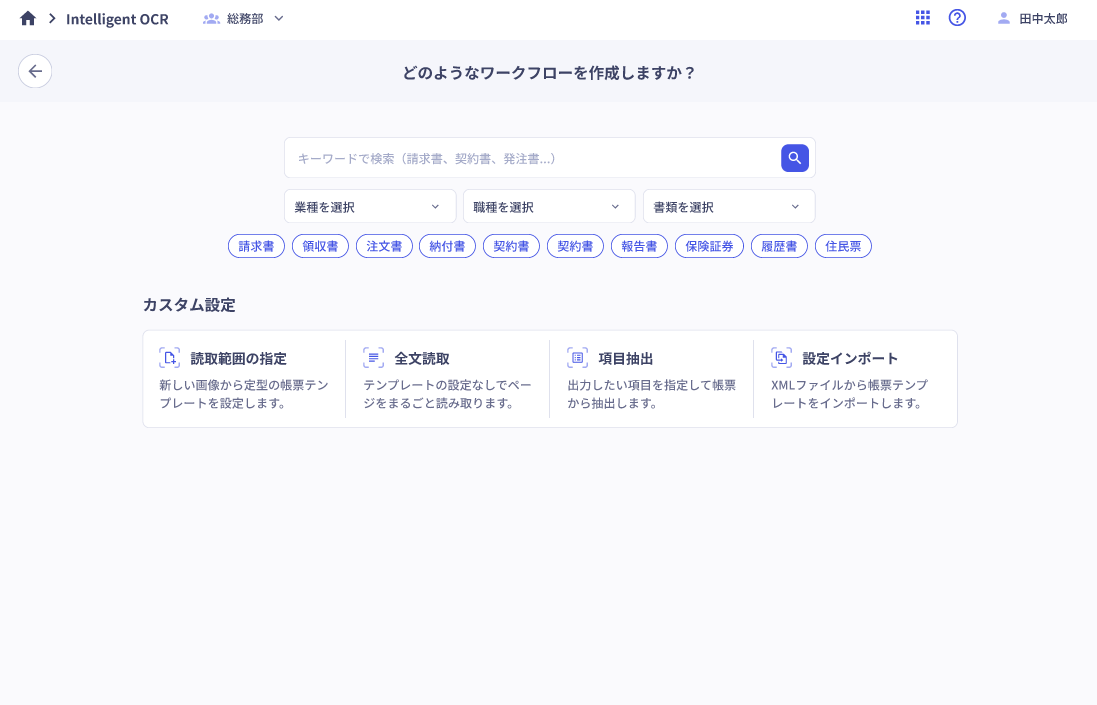Expand the 書類を選択 dropdown

pyautogui.click(x=728, y=207)
